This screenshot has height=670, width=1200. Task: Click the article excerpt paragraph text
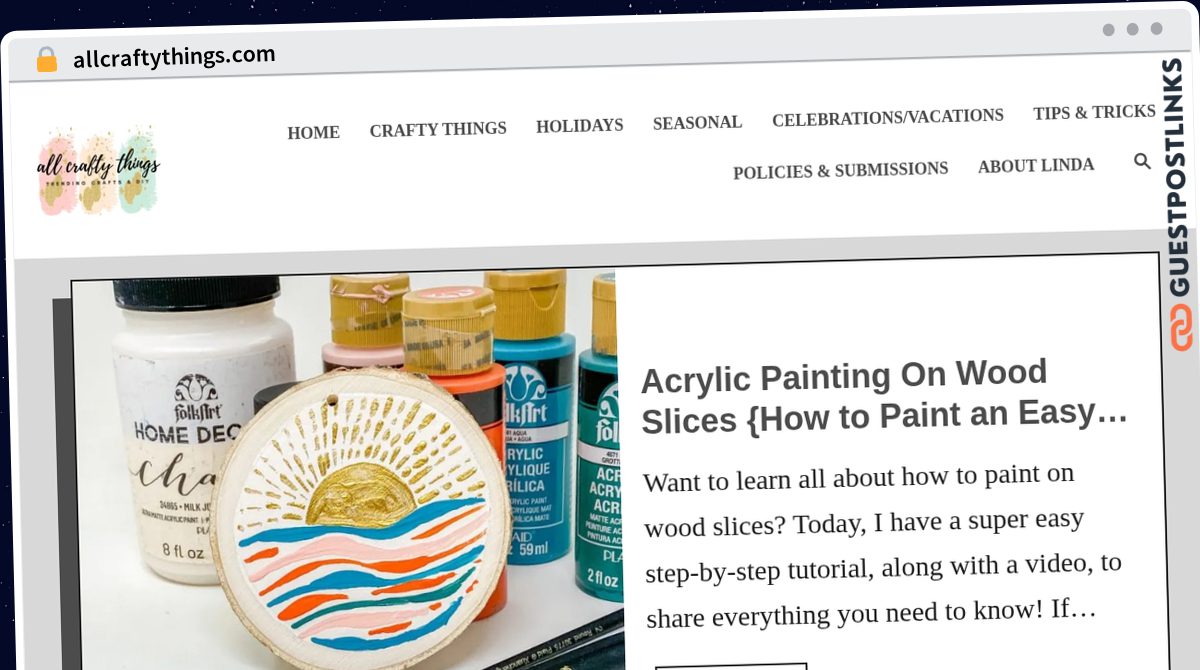coord(882,546)
